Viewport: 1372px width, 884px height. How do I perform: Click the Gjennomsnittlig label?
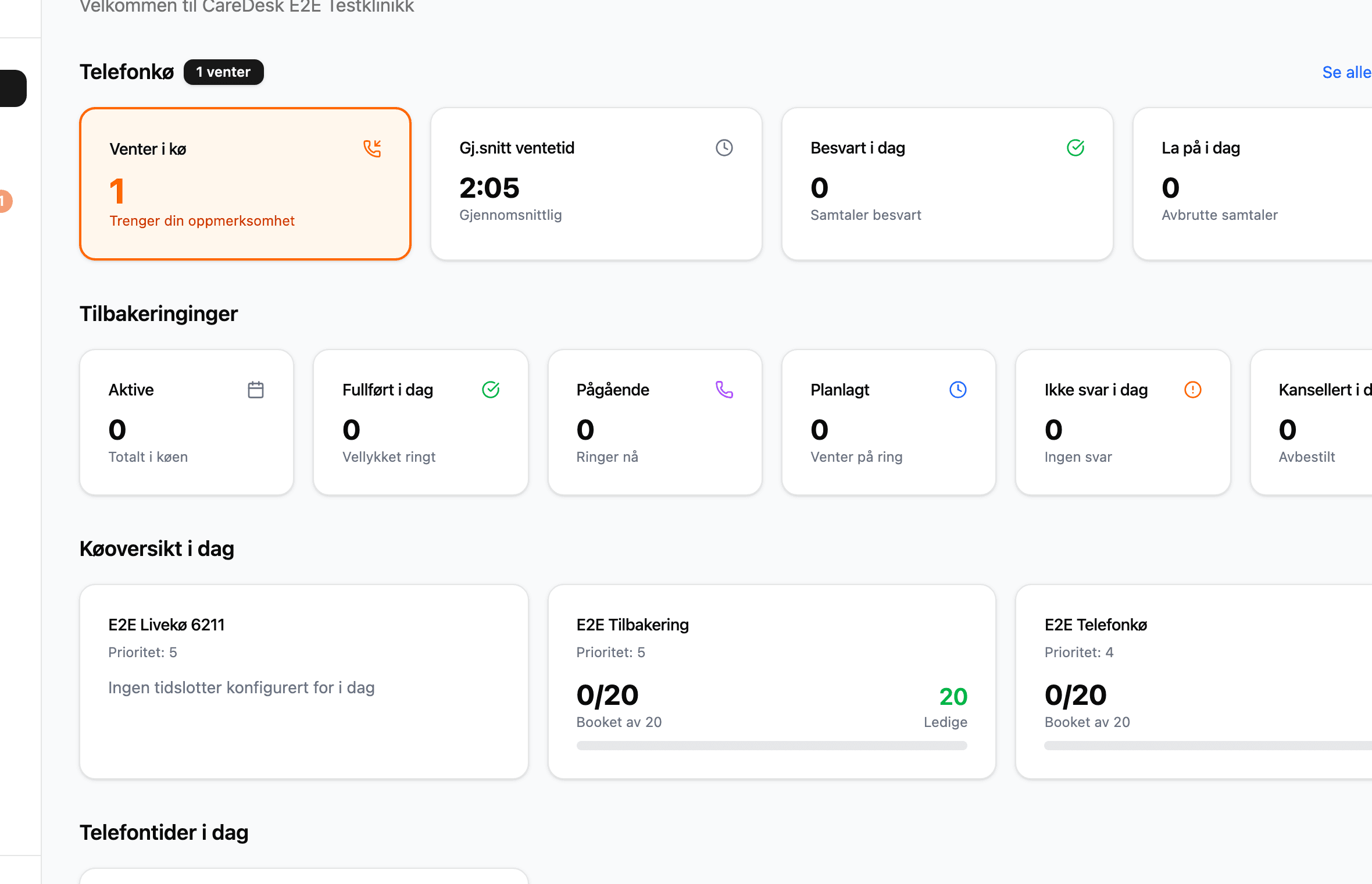pos(510,215)
